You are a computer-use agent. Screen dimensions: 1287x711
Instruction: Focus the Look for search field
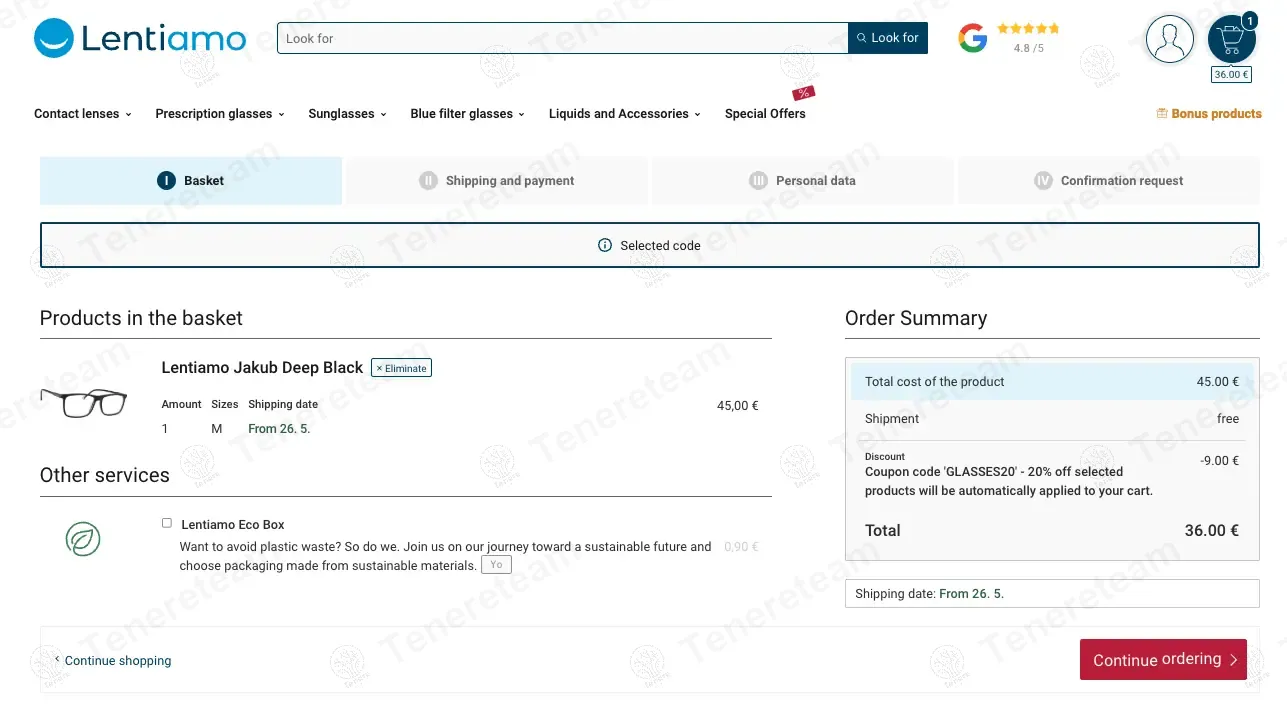coord(563,38)
